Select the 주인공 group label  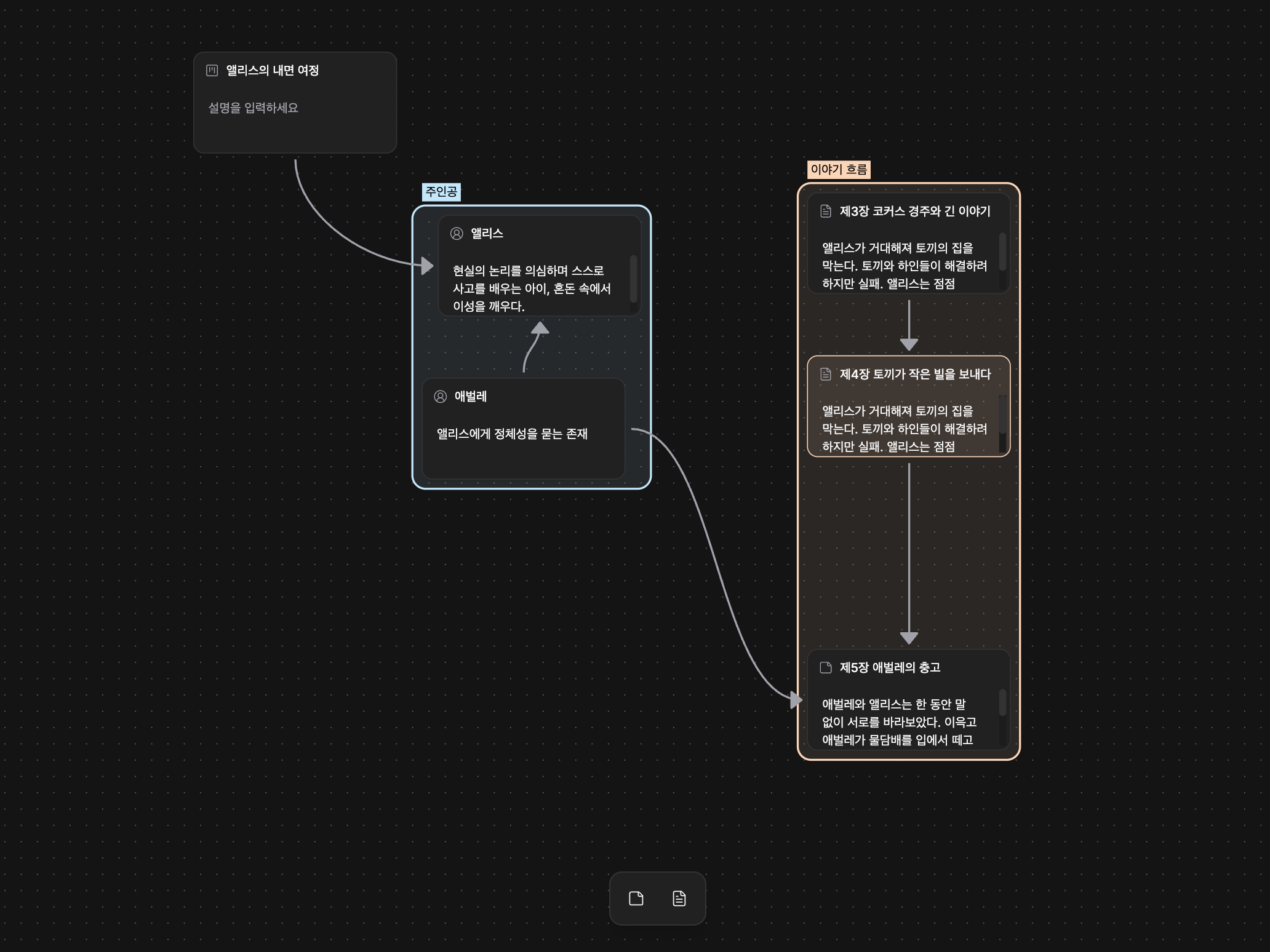tap(441, 192)
